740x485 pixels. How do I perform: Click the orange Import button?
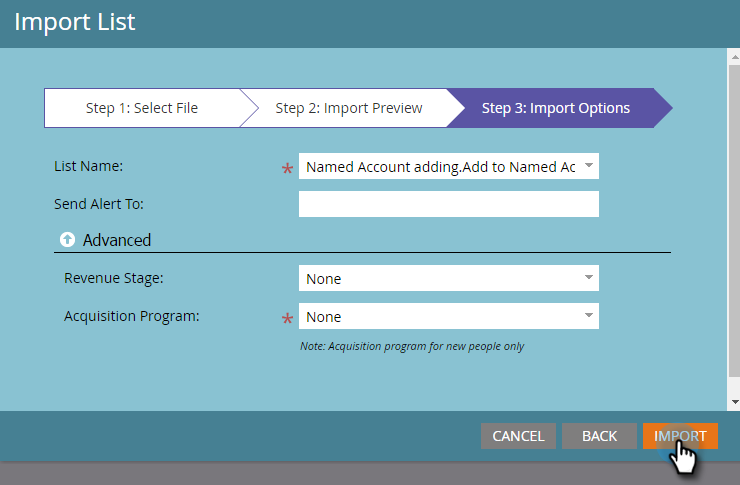click(x=680, y=436)
